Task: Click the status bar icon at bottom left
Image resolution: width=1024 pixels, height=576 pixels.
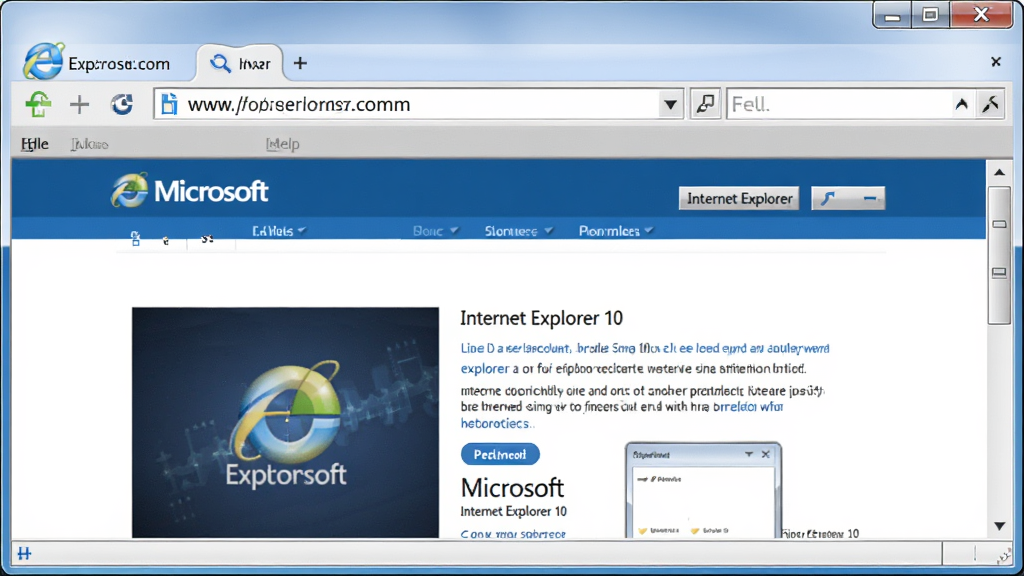Action: (x=24, y=554)
